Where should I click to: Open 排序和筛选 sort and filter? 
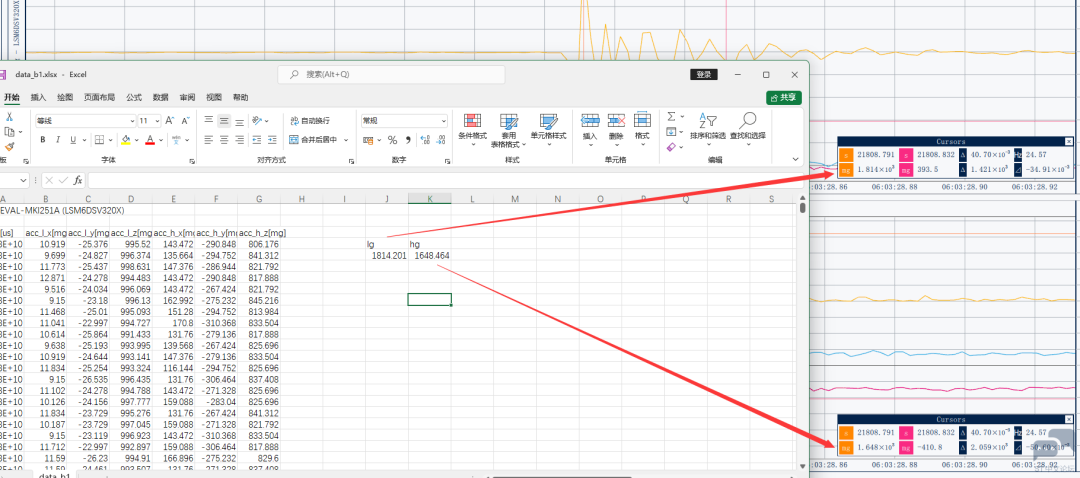707,127
